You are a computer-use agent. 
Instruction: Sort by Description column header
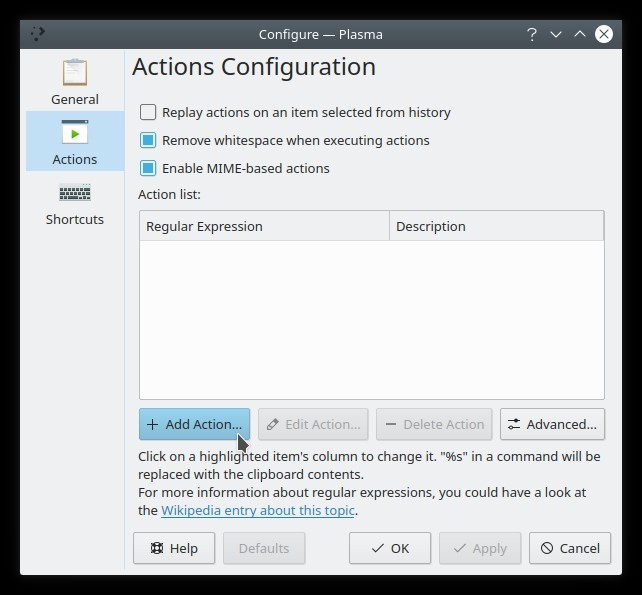[496, 226]
